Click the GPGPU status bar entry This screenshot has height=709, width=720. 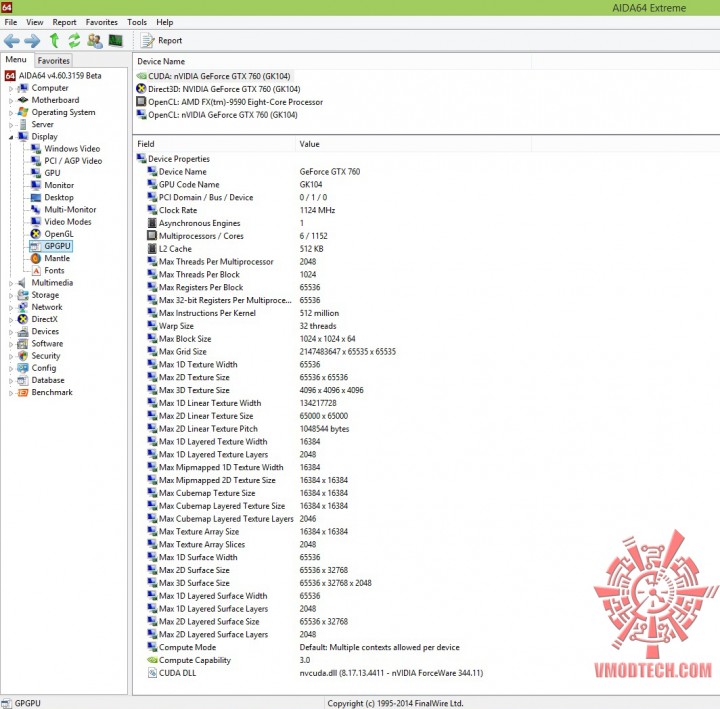[x=21, y=703]
